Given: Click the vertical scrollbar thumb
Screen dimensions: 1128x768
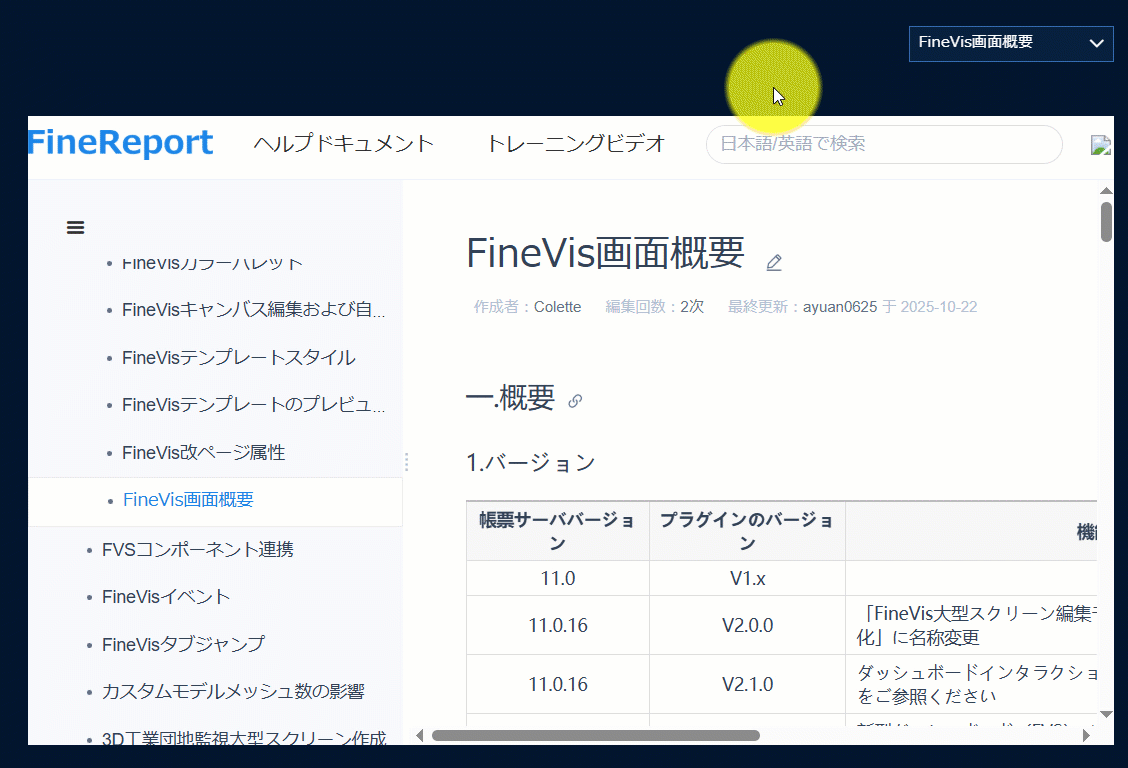Looking at the screenshot, I should pyautogui.click(x=1106, y=222).
